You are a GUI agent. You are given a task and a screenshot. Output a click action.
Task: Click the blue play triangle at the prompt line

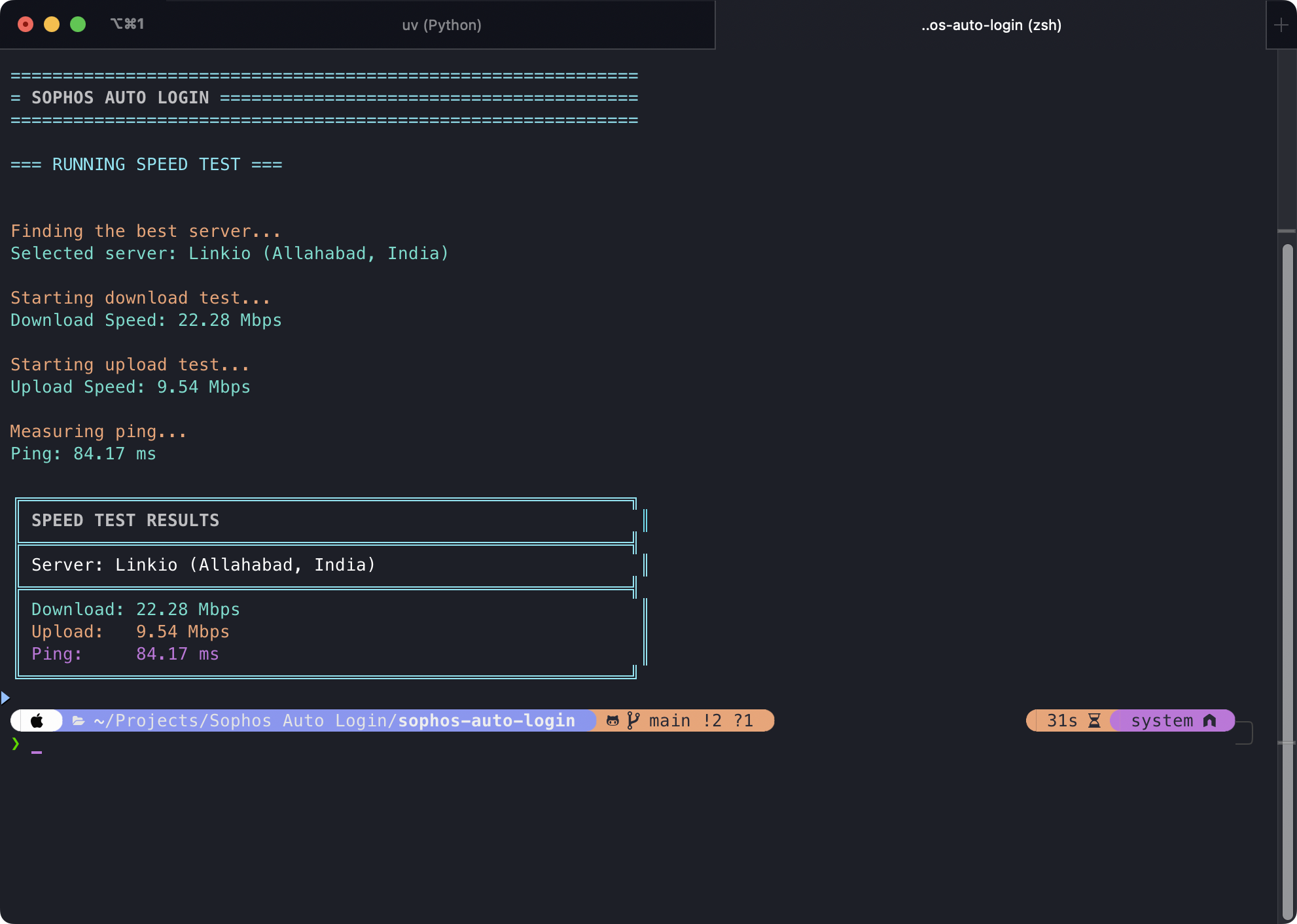5,698
